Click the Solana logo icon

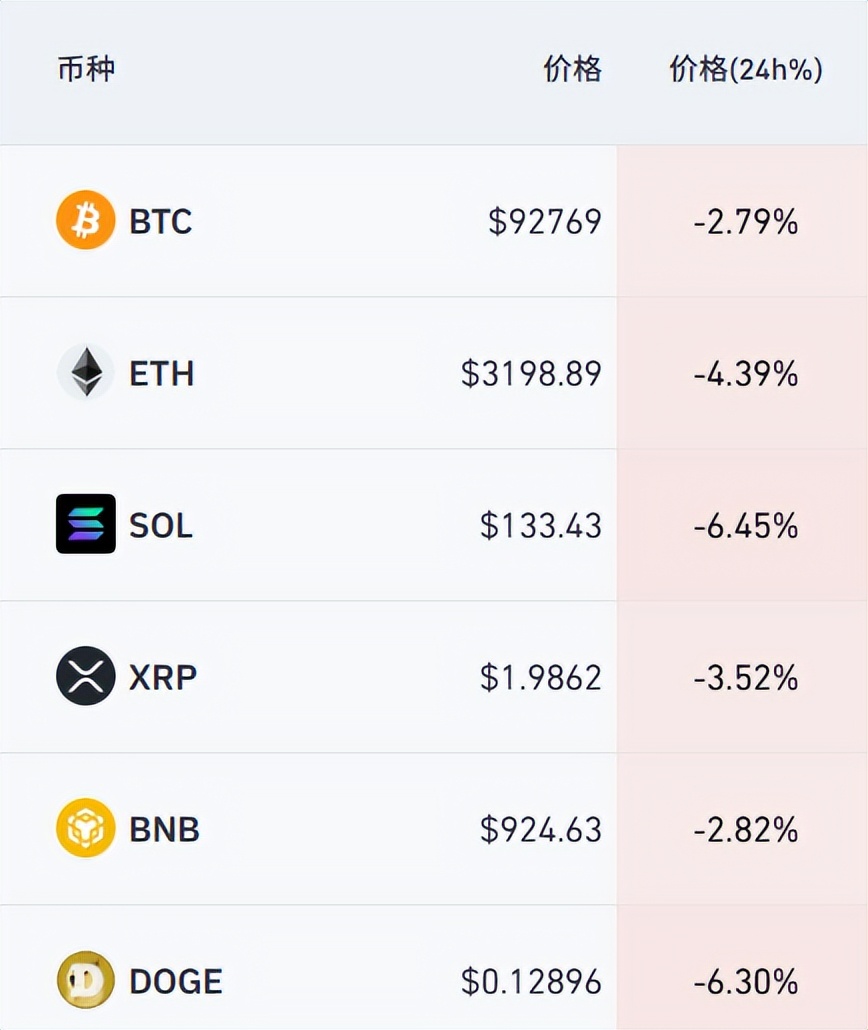point(86,524)
